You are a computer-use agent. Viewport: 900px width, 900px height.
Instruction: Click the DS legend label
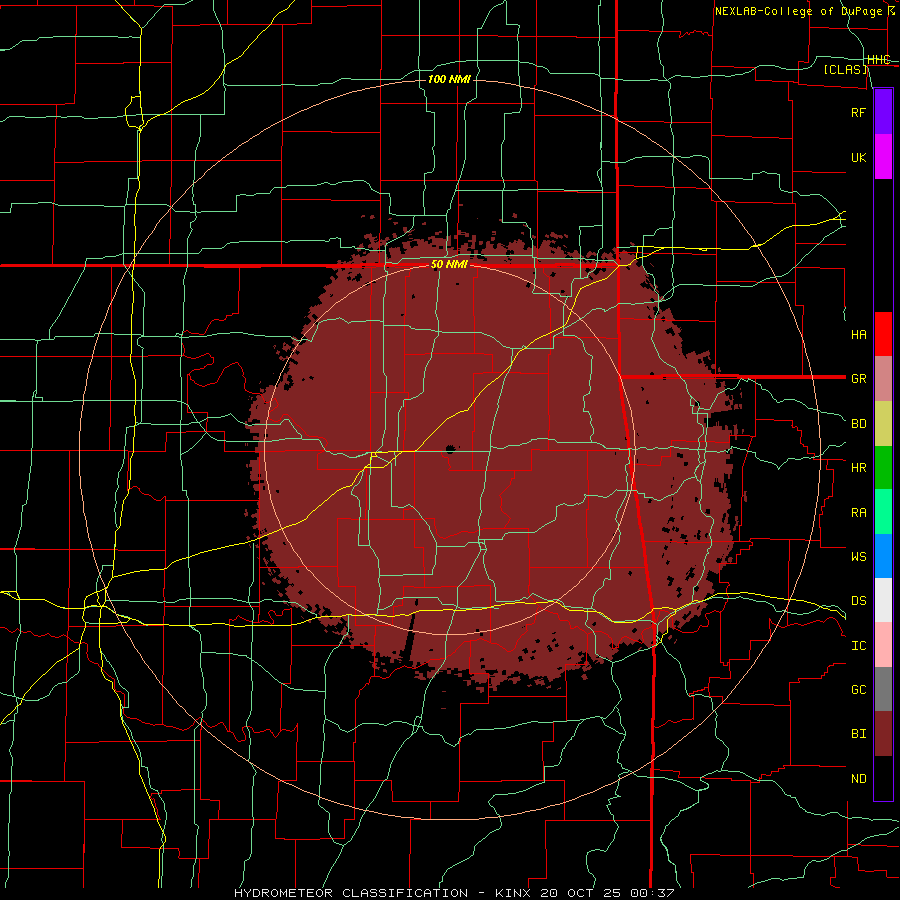tap(858, 601)
